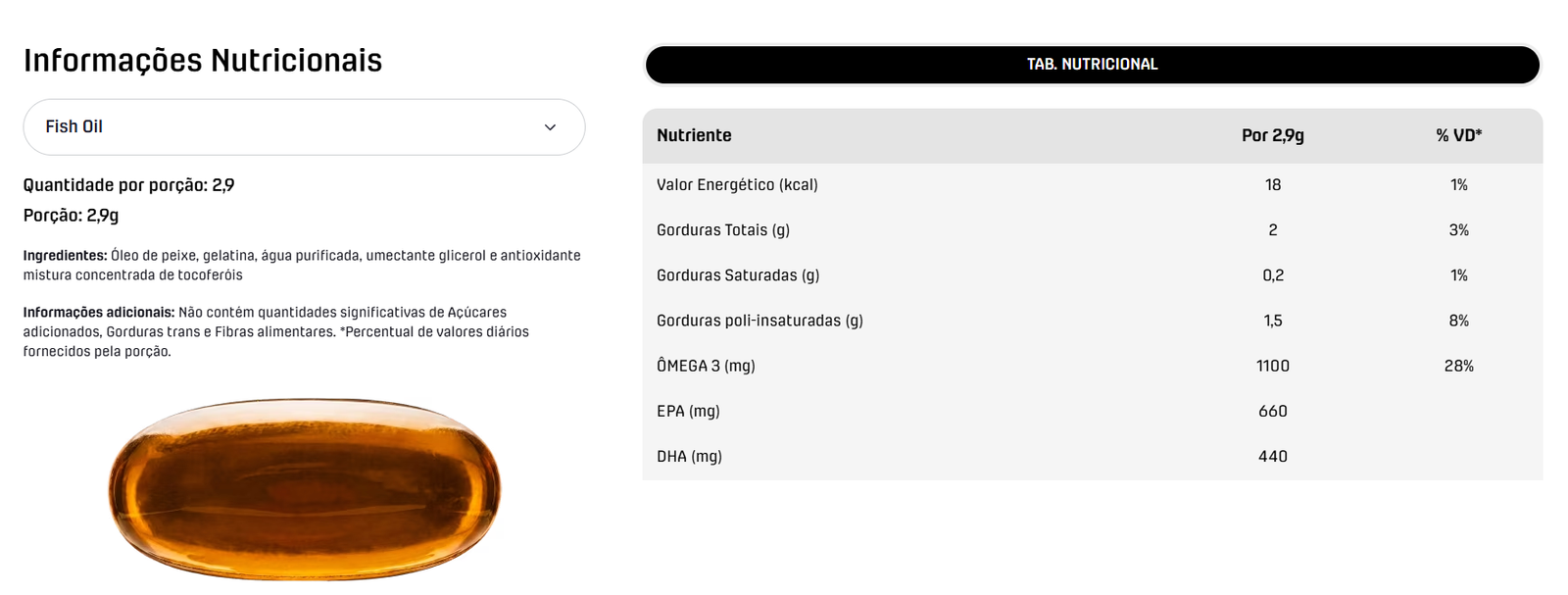The image size is (1568, 595).
Task: Click the Por 2,9g column header
Action: (1272, 135)
